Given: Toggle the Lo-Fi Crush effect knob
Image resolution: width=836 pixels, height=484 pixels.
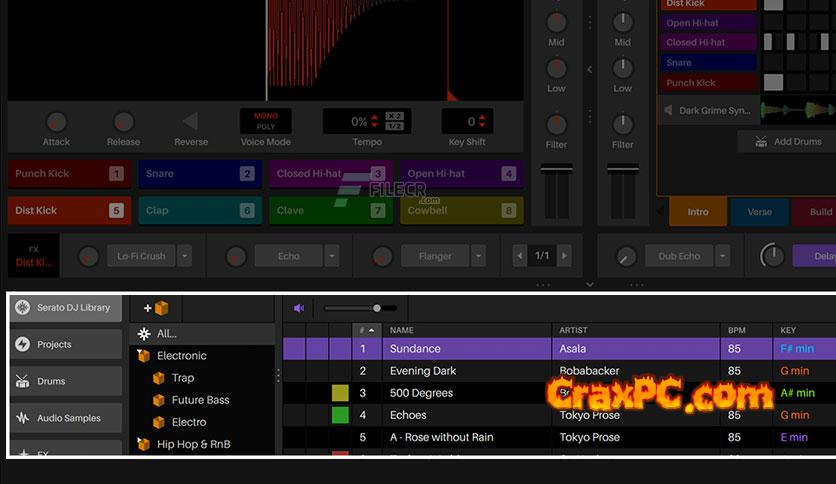Looking at the screenshot, I should [x=89, y=256].
